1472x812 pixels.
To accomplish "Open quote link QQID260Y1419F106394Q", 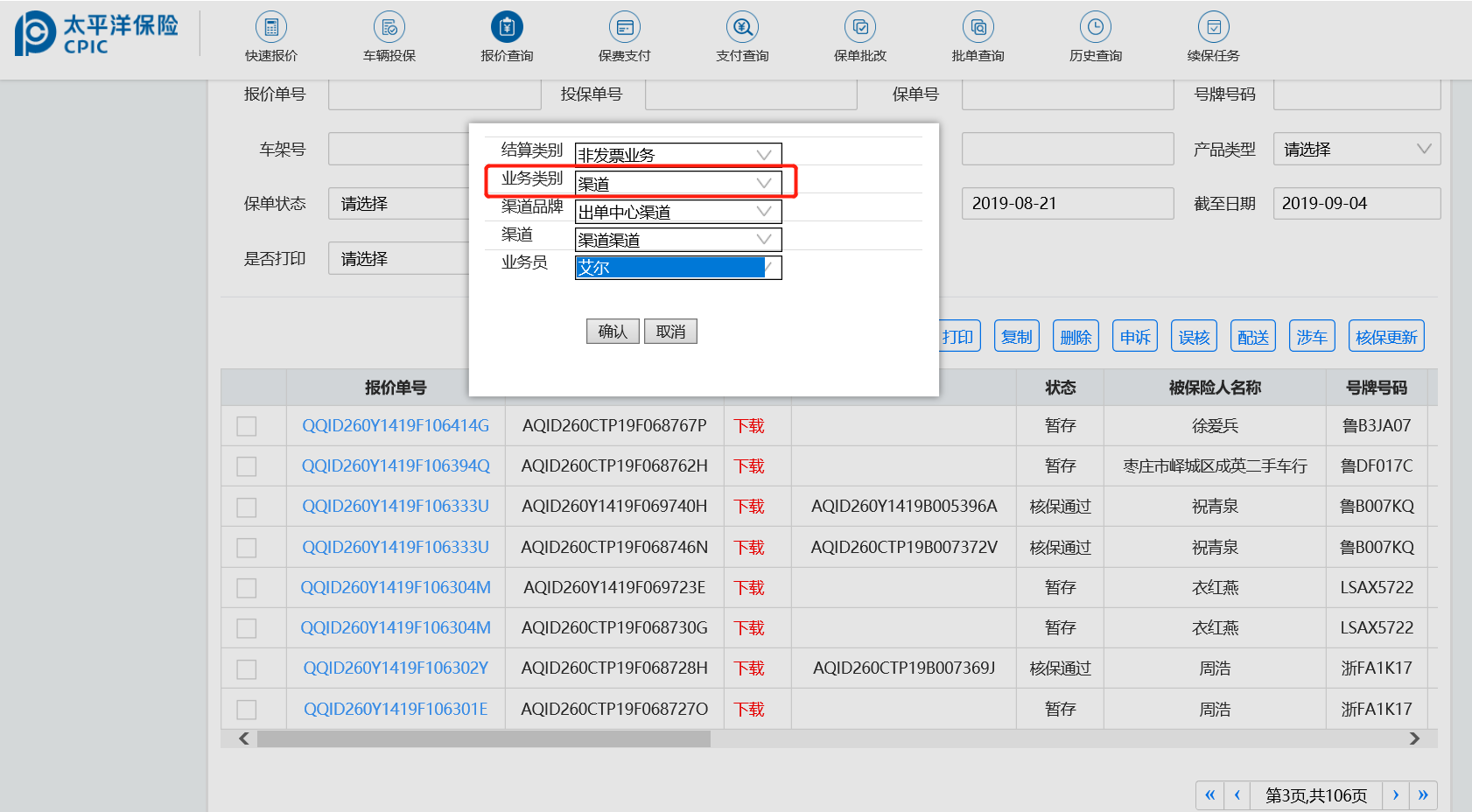I will click(396, 466).
